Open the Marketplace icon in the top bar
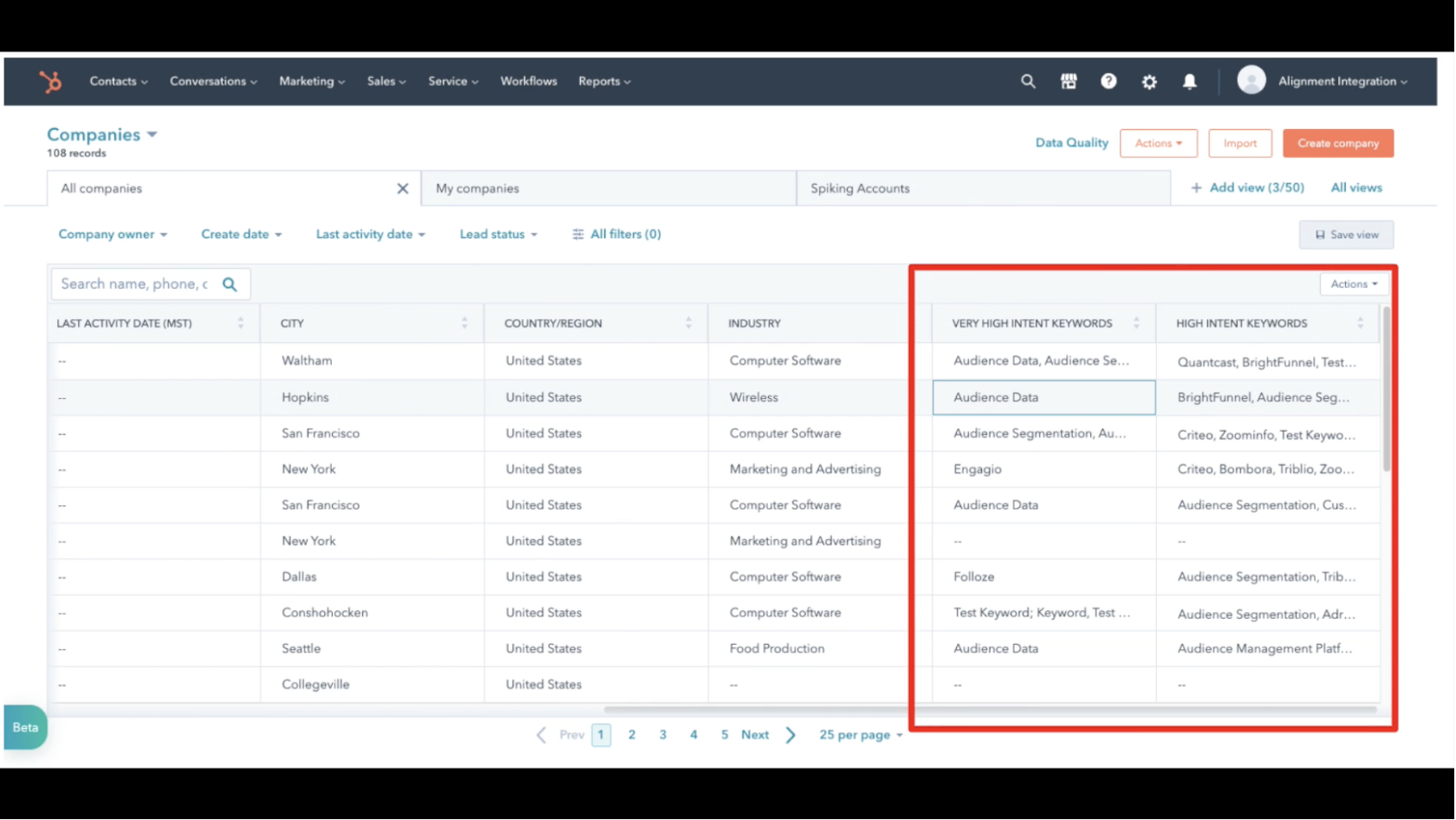The image size is (1456, 820). [1069, 81]
